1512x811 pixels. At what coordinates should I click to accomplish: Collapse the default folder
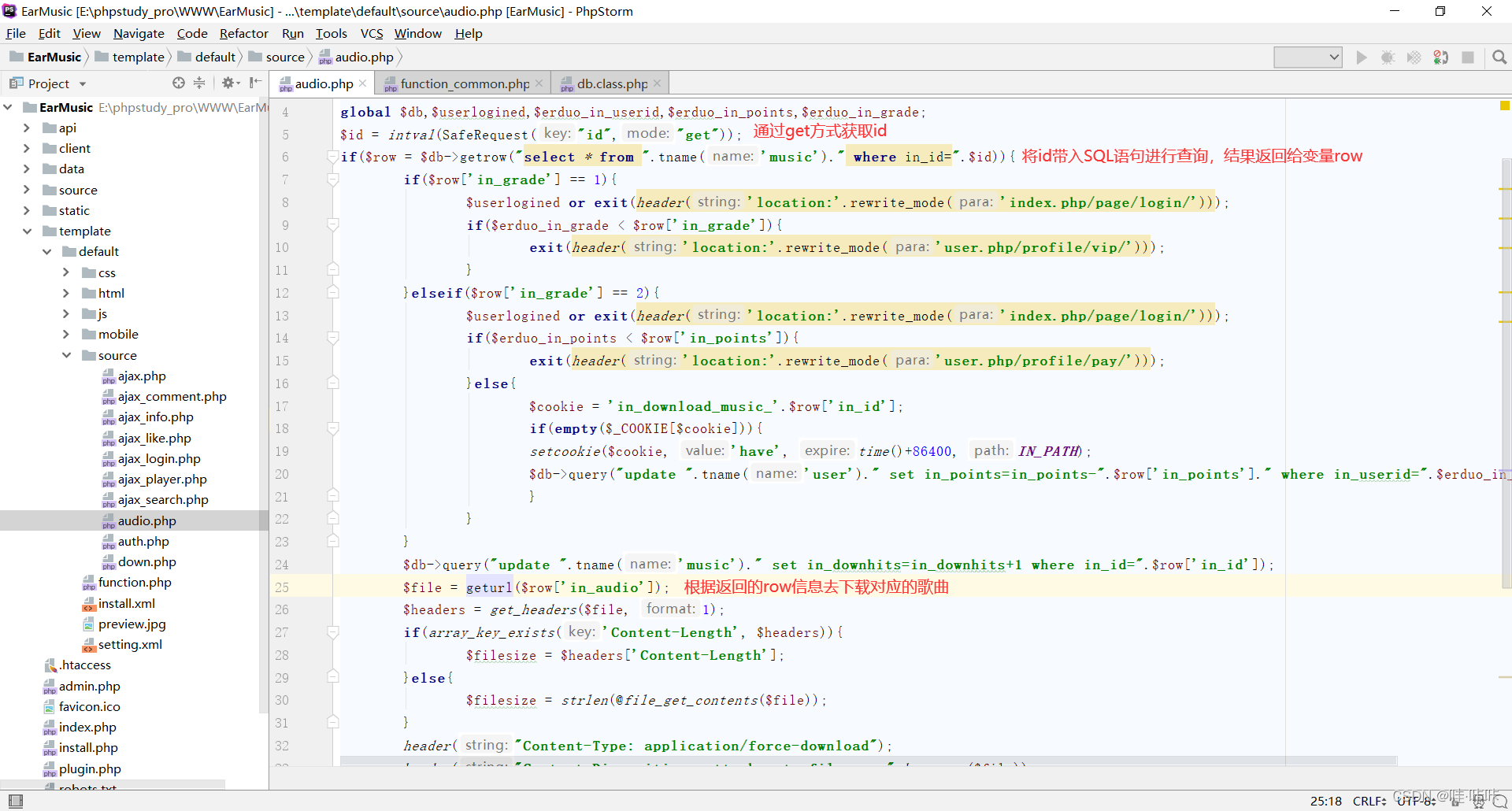click(46, 251)
